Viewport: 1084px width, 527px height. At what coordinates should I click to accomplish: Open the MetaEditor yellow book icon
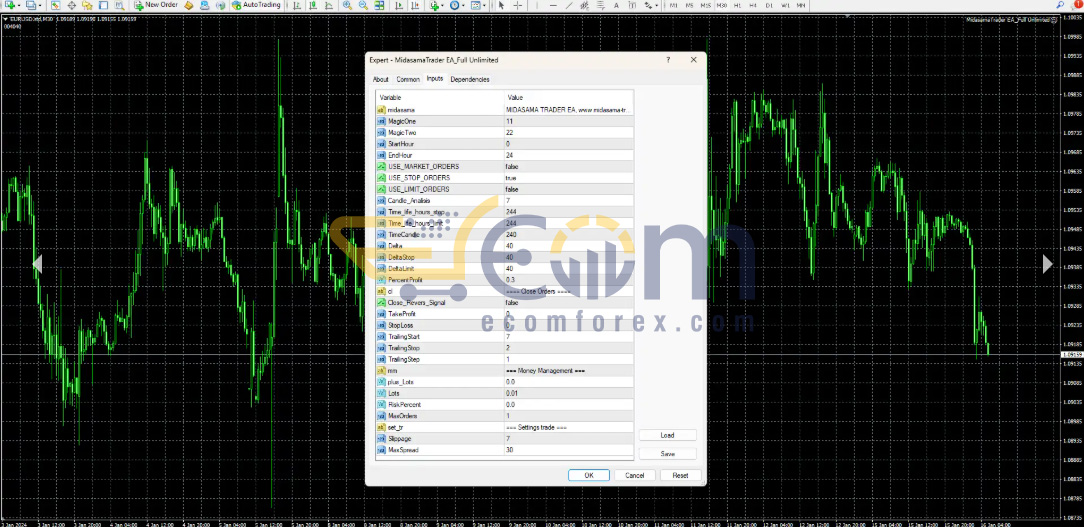188,5
